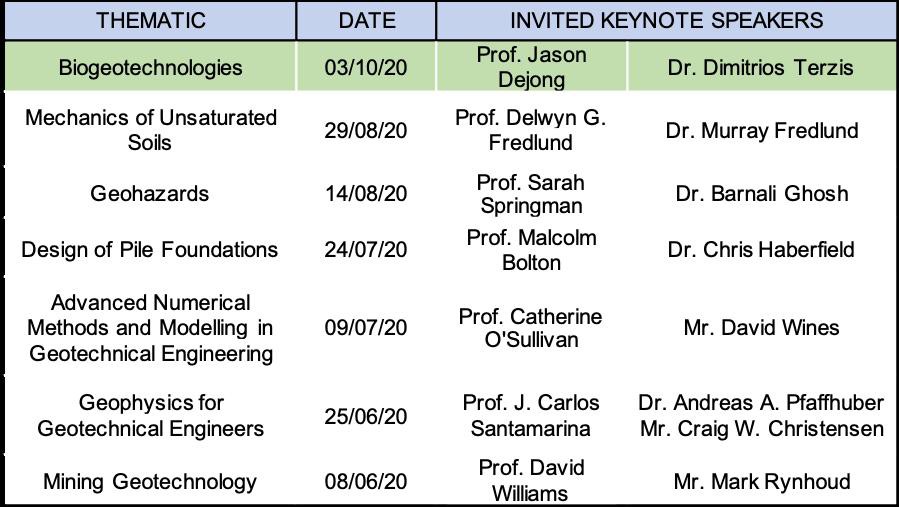
Task: Select Mechanics of Unsaturated Soils cell
Action: [x=150, y=130]
